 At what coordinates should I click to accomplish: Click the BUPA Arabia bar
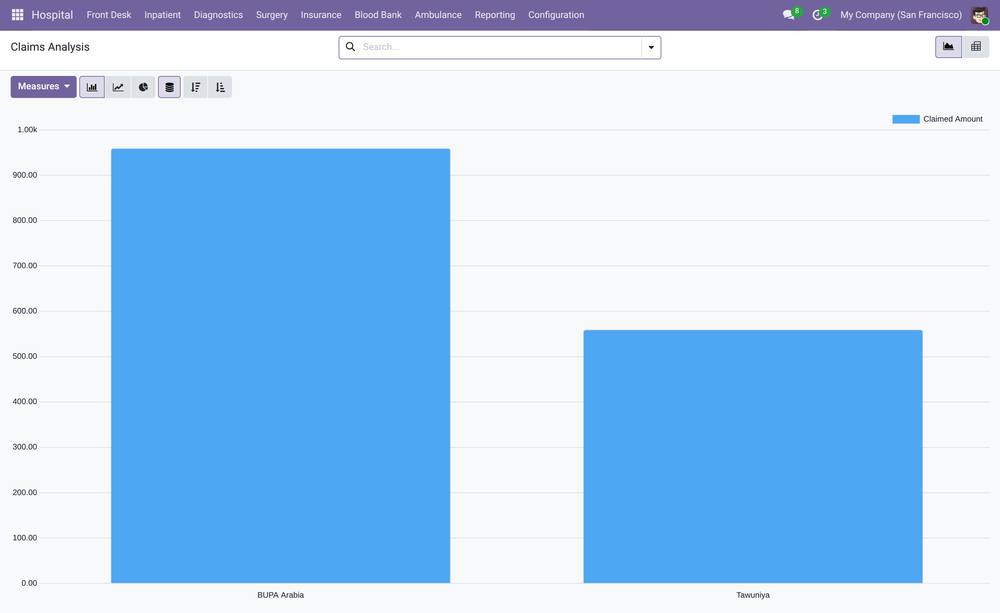[281, 366]
